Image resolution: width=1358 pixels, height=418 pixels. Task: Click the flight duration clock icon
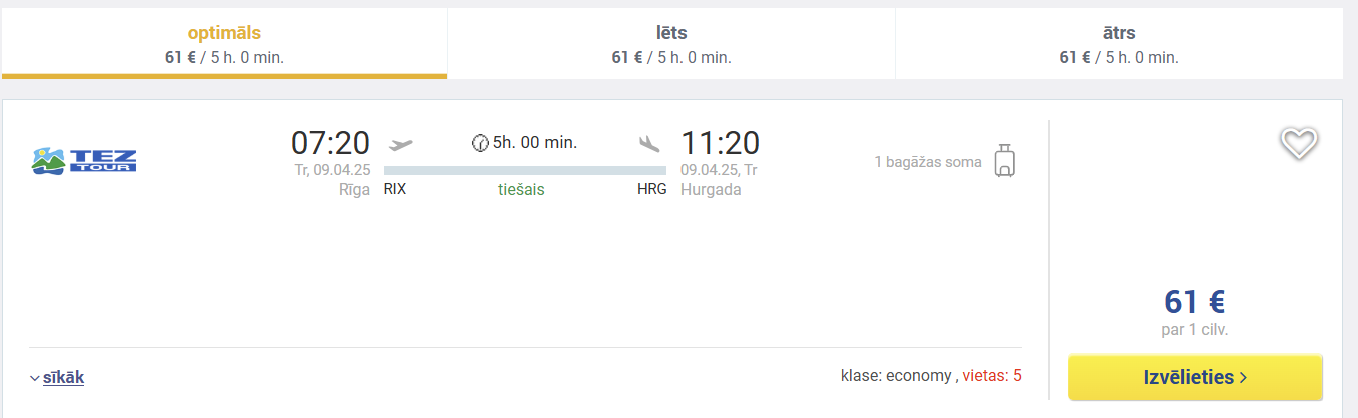click(480, 143)
